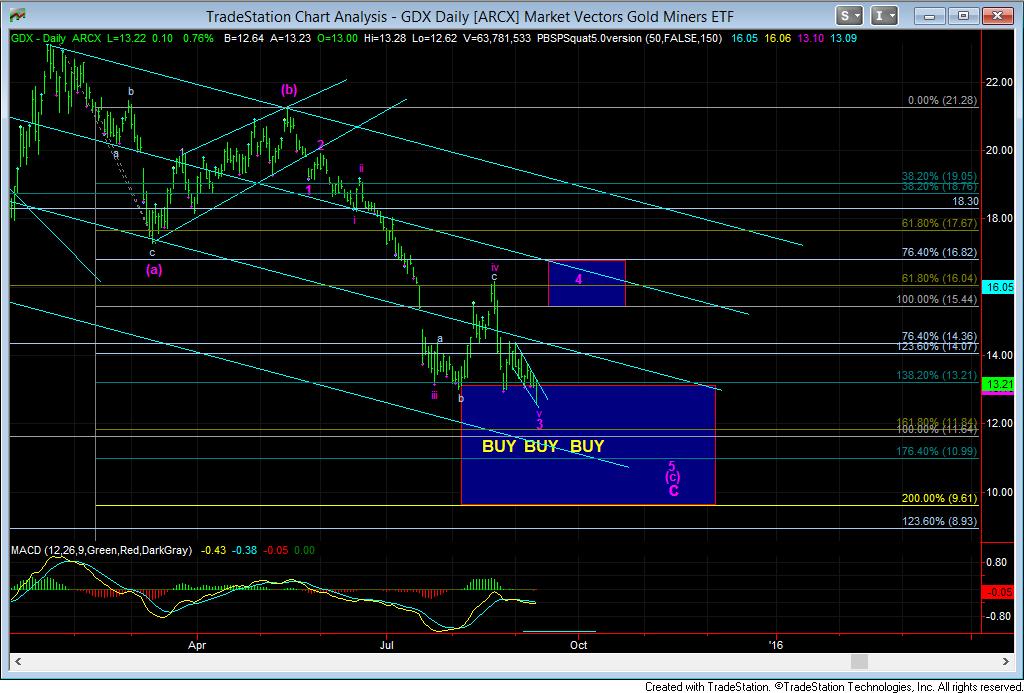Screen dimensions: 1024x693
Task: Click the teal 13.09 indicator value
Action: (843, 39)
